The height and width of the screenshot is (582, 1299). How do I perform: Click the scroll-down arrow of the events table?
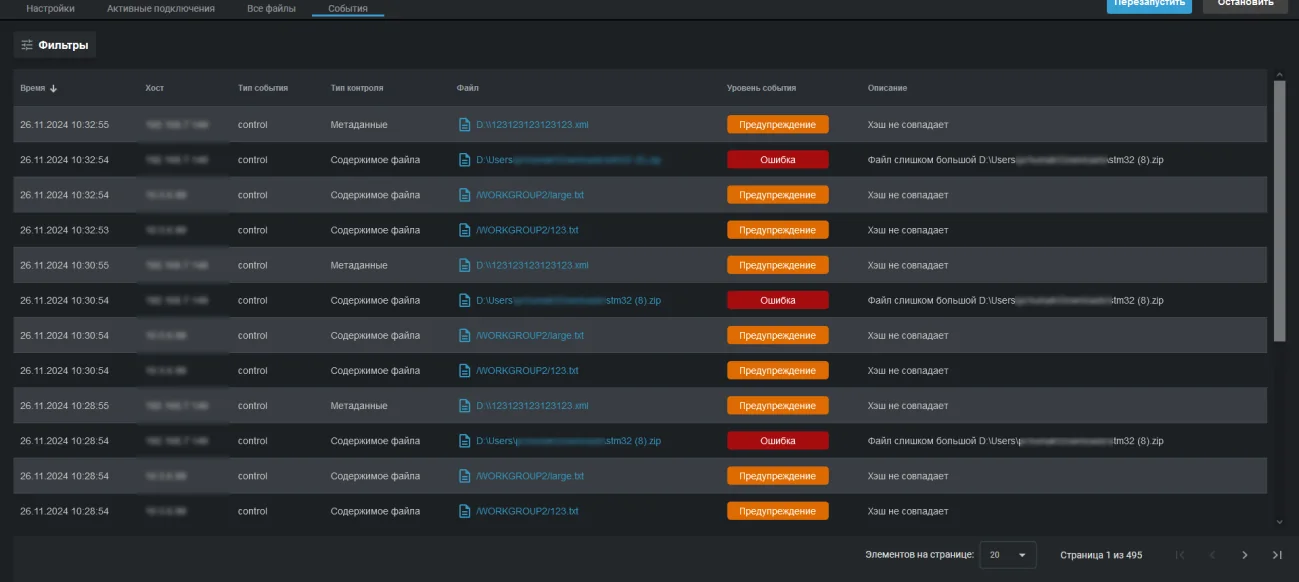tap(1279, 522)
